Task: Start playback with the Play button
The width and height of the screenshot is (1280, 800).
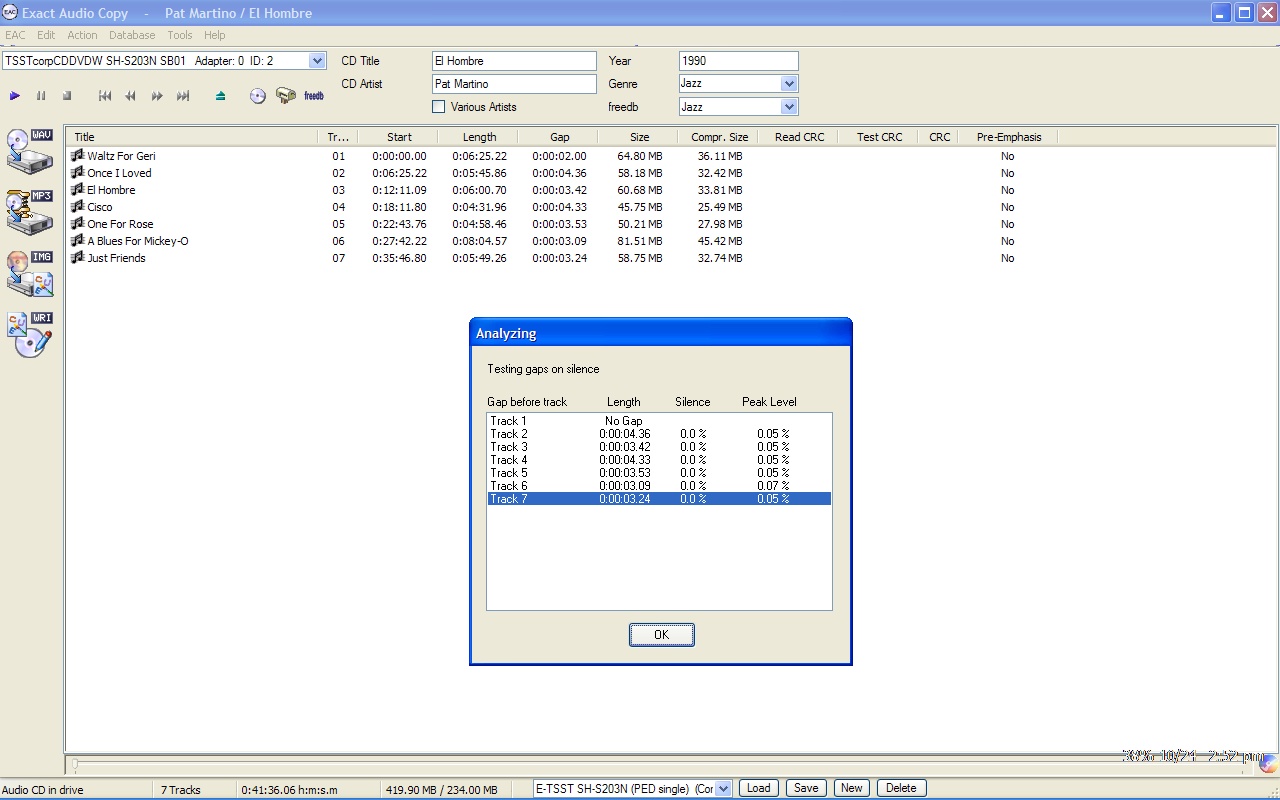Action: 15,96
